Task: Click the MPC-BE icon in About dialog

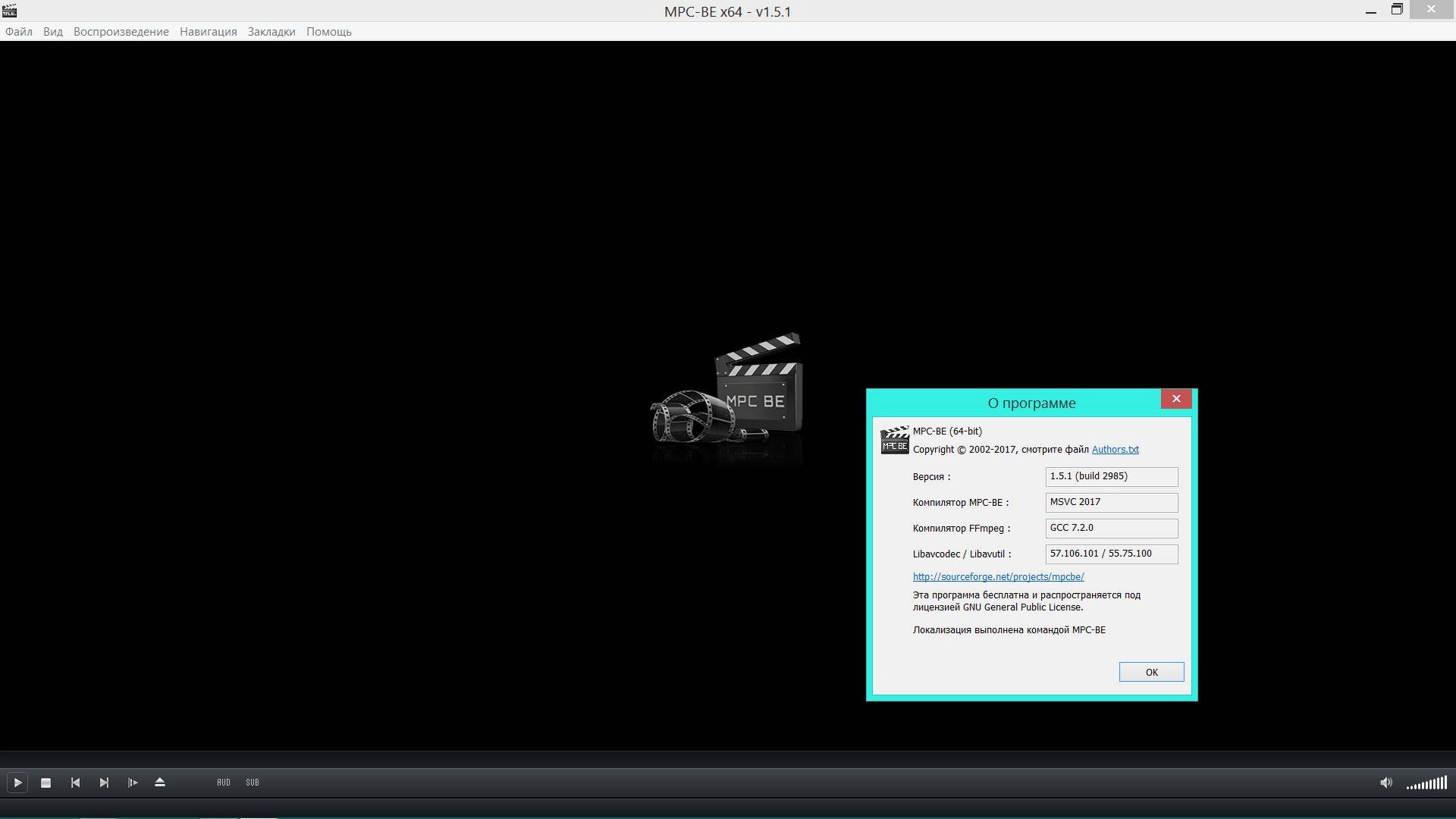Action: tap(894, 440)
